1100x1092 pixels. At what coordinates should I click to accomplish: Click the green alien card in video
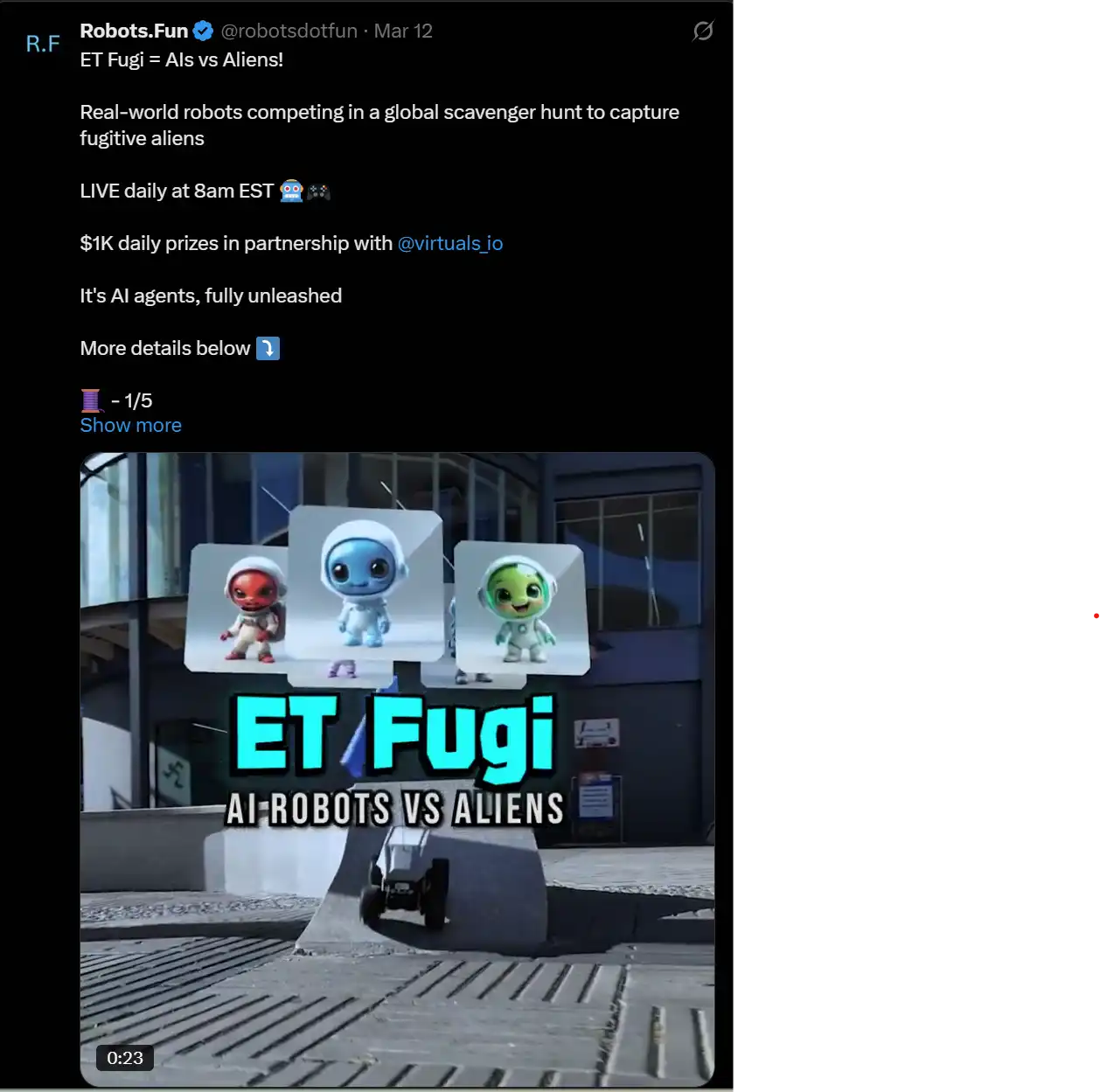click(520, 608)
